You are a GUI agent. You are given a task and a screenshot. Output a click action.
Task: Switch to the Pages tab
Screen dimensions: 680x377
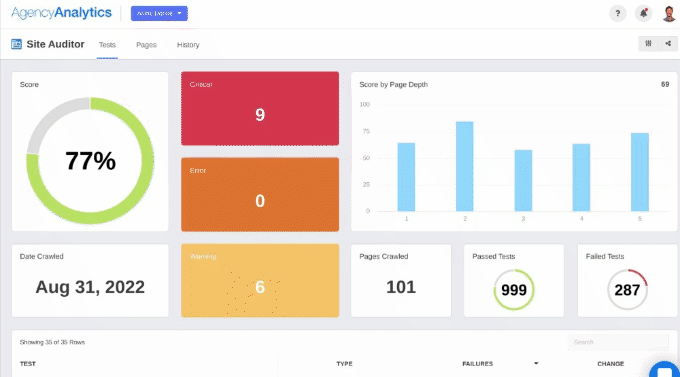[x=146, y=45]
